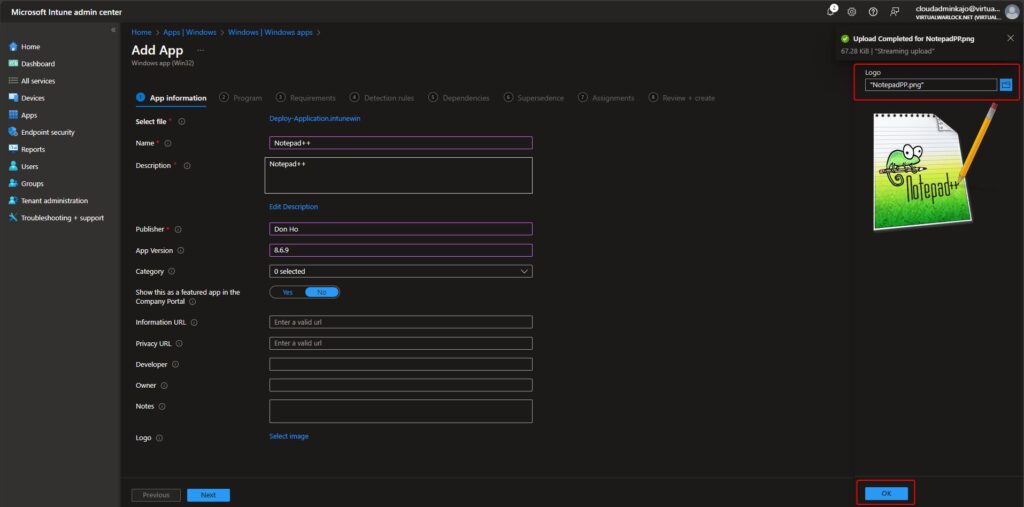Go to the Requirements step tab
Viewport: 1024px width, 507px height.
pyautogui.click(x=306, y=98)
